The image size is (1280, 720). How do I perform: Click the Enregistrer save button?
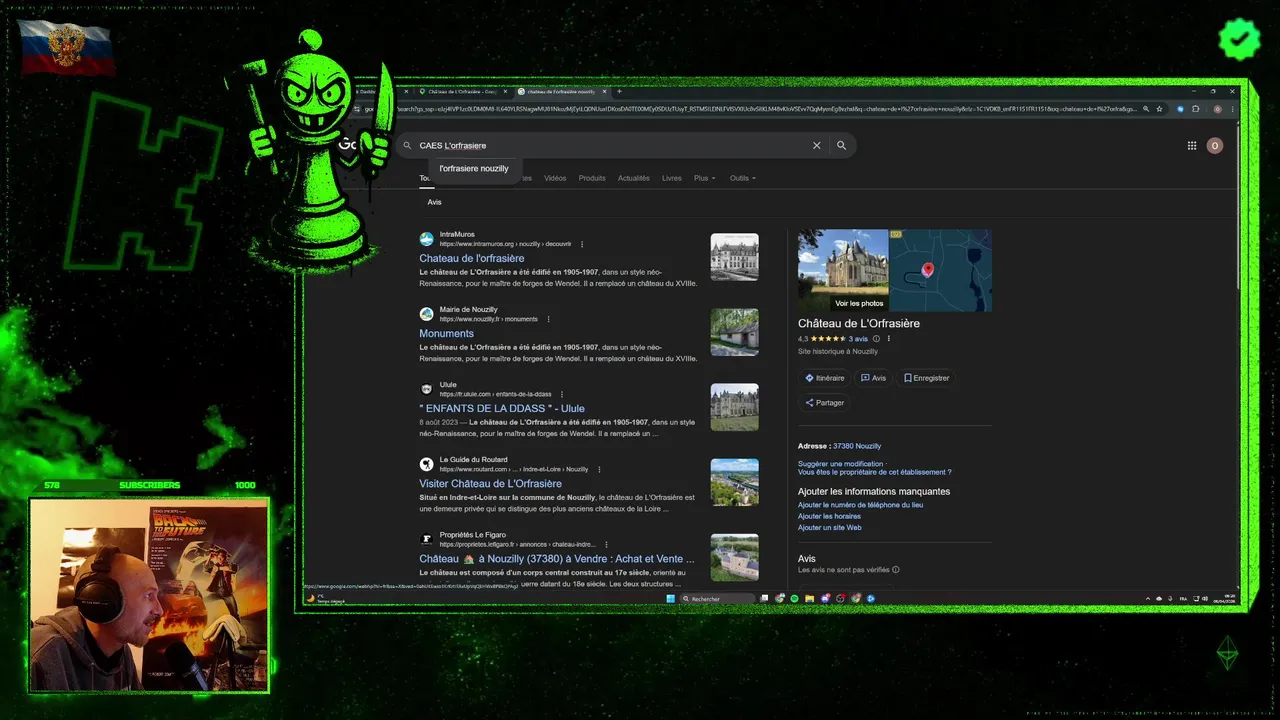pyautogui.click(x=926, y=378)
